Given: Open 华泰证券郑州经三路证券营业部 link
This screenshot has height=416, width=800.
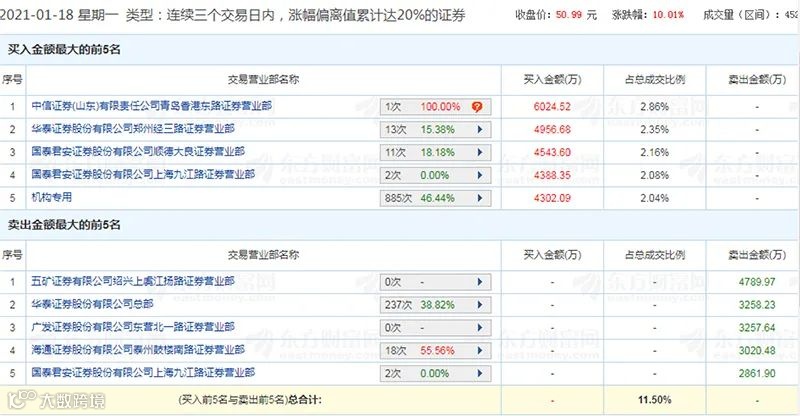Looking at the screenshot, I should click(133, 129).
